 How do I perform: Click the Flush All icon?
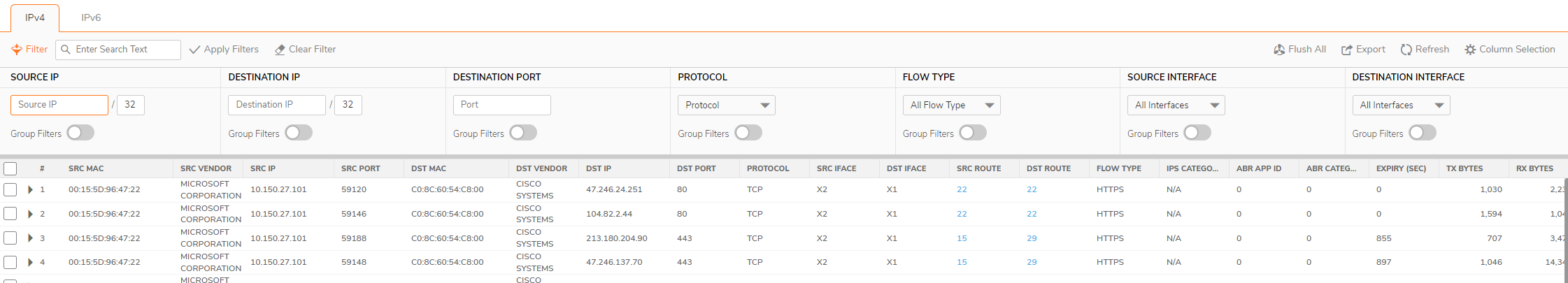point(1279,50)
